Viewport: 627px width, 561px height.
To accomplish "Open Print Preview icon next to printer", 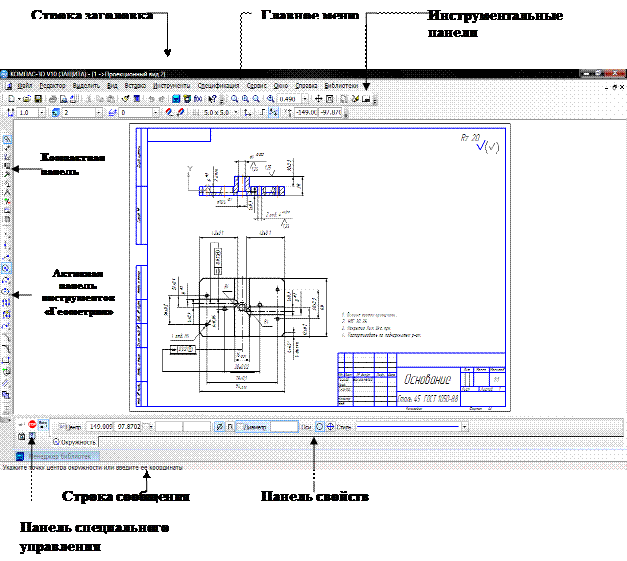I will point(63,99).
